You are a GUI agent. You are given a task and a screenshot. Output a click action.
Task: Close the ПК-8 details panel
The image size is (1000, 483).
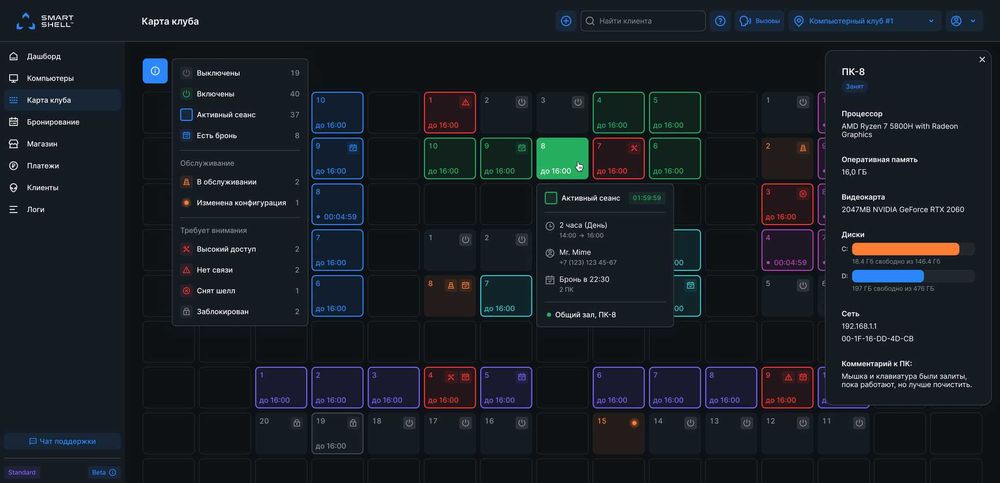pos(982,59)
